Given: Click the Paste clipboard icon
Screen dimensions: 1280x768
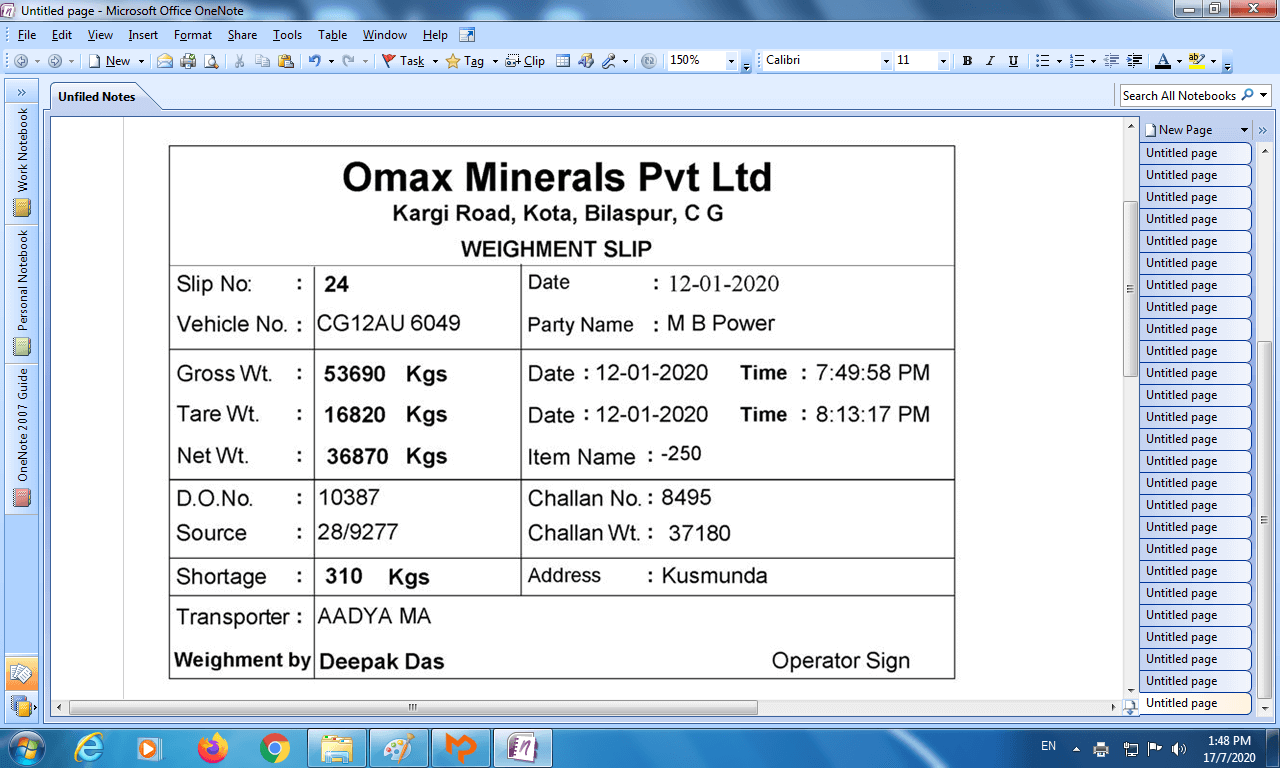Looking at the screenshot, I should point(286,61).
